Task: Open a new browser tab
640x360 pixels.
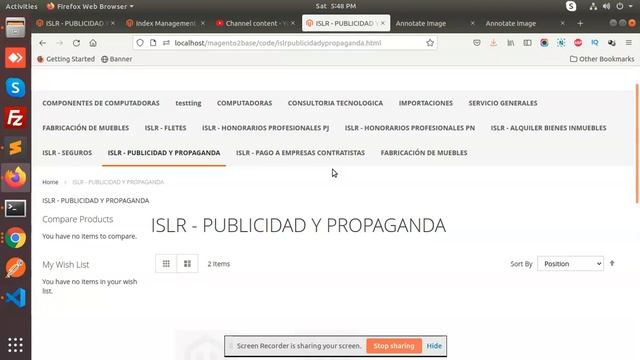Action: tap(580, 23)
